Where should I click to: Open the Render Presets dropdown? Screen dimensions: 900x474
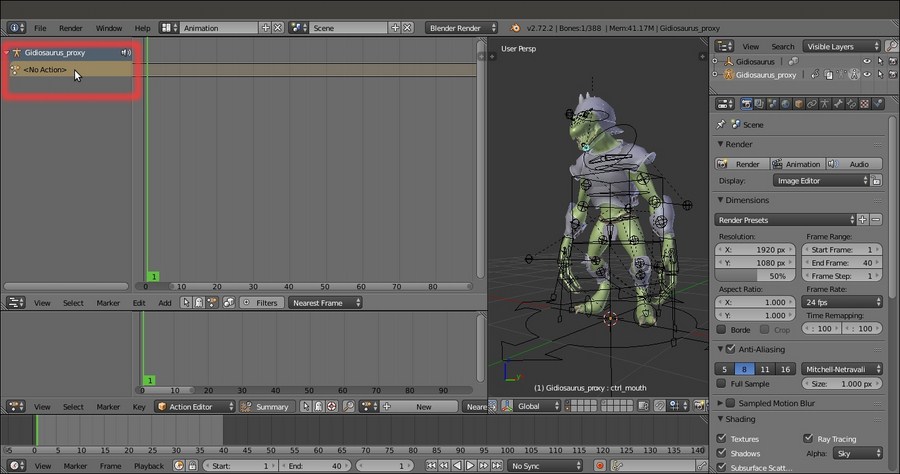pyautogui.click(x=785, y=220)
